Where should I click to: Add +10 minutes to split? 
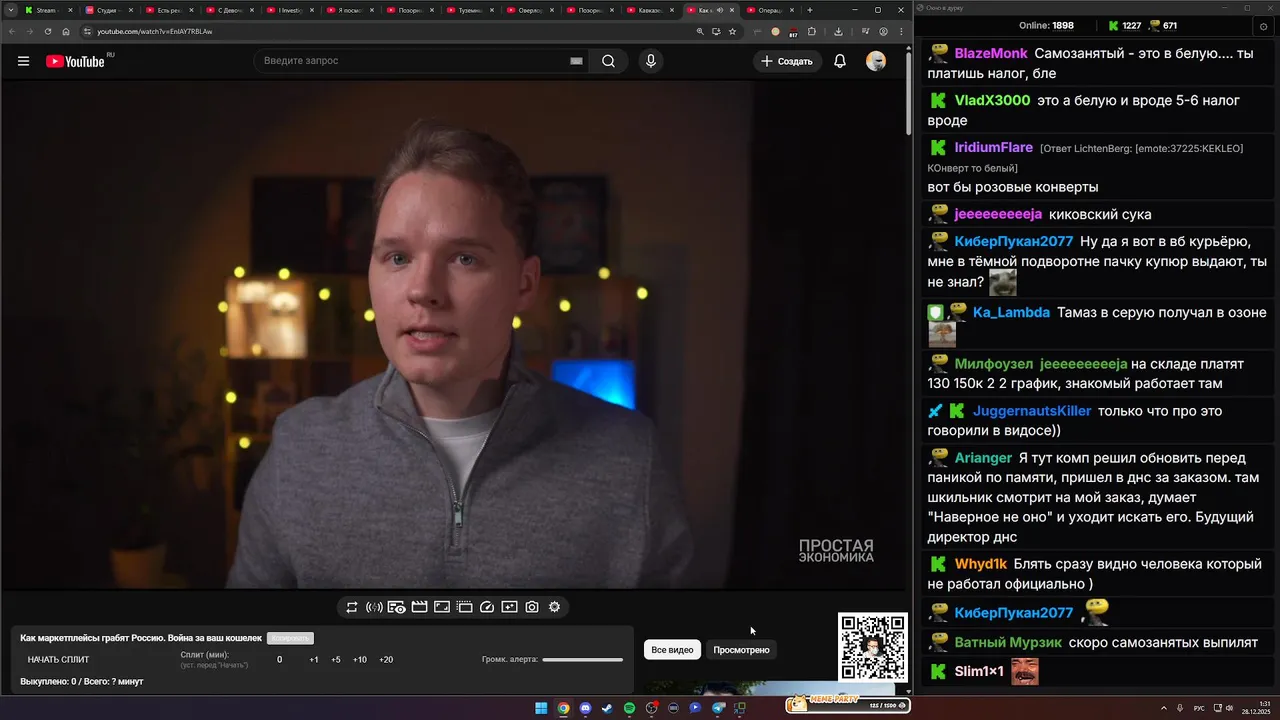[x=360, y=660]
